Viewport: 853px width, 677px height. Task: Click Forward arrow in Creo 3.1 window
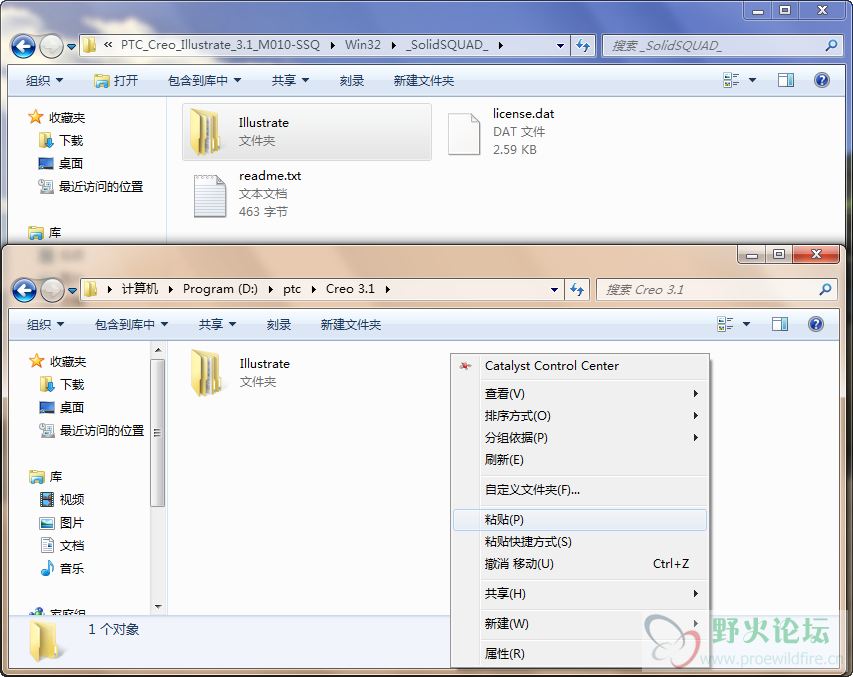pyautogui.click(x=52, y=290)
